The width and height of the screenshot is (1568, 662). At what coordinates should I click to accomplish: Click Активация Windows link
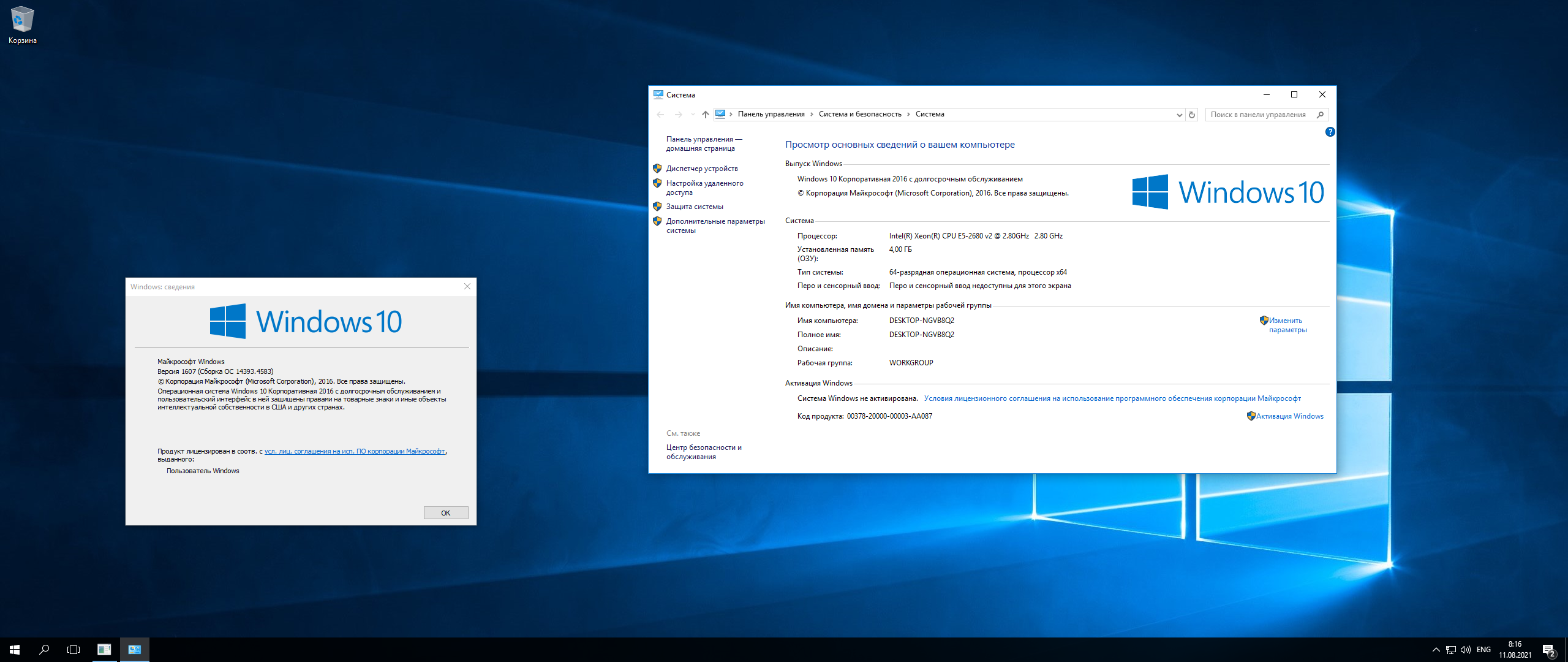coord(1290,416)
